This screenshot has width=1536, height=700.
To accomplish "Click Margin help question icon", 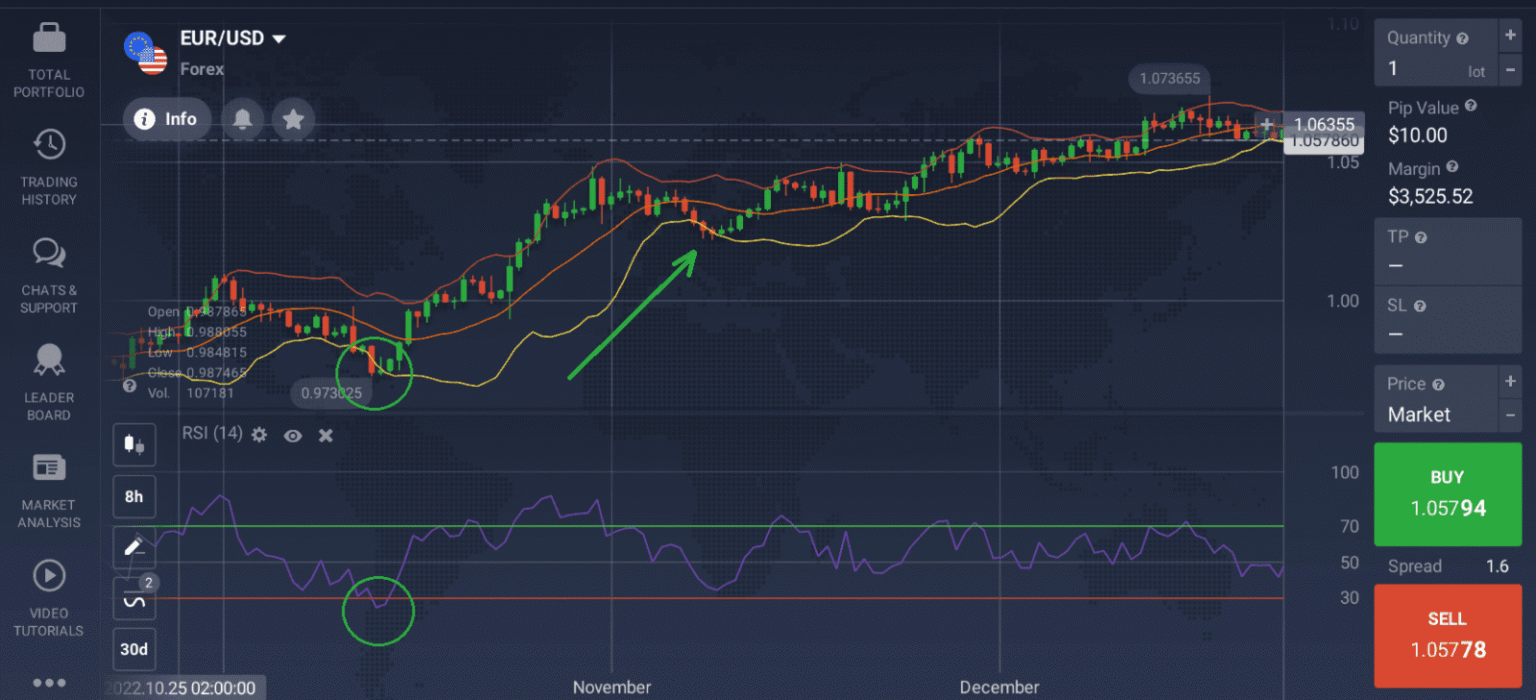I will (x=1452, y=168).
